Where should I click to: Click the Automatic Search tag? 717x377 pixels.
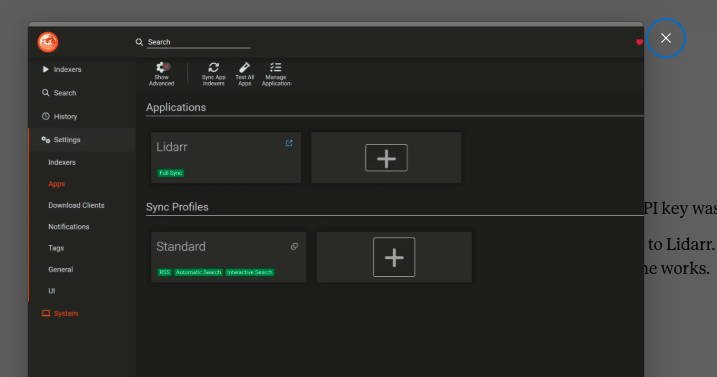198,272
